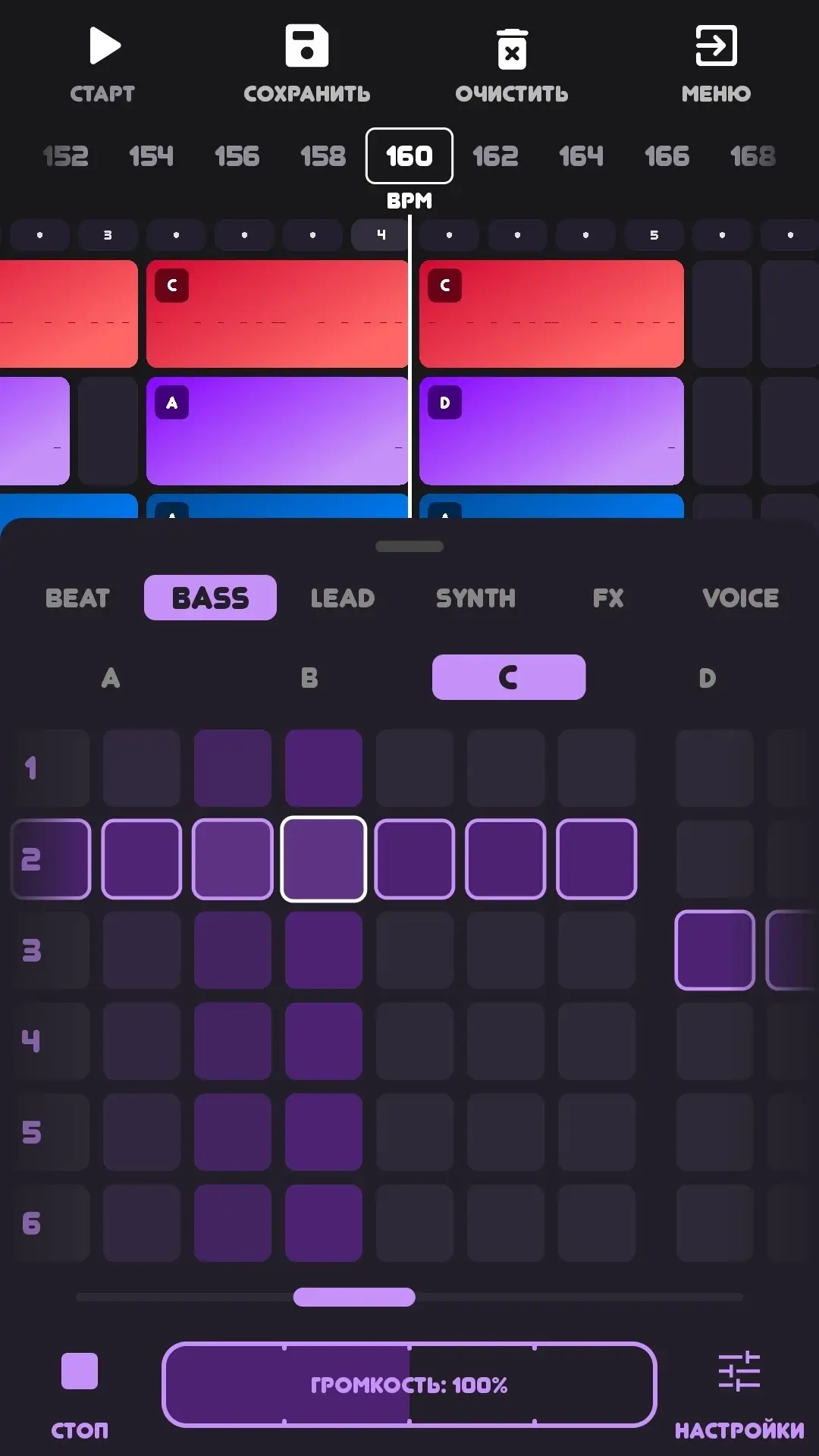Select row 1 label

(31, 768)
